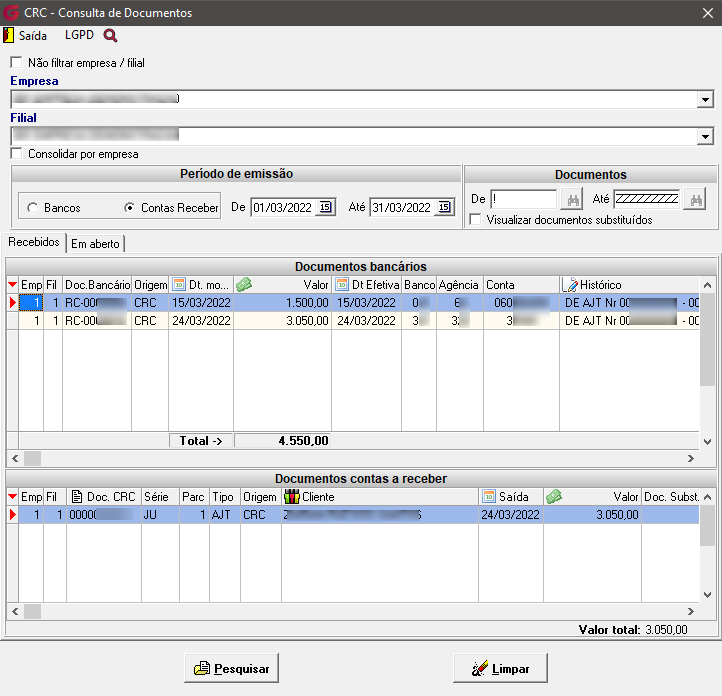The width and height of the screenshot is (722, 696).
Task: Click the Conta column header
Action: pyautogui.click(x=521, y=285)
